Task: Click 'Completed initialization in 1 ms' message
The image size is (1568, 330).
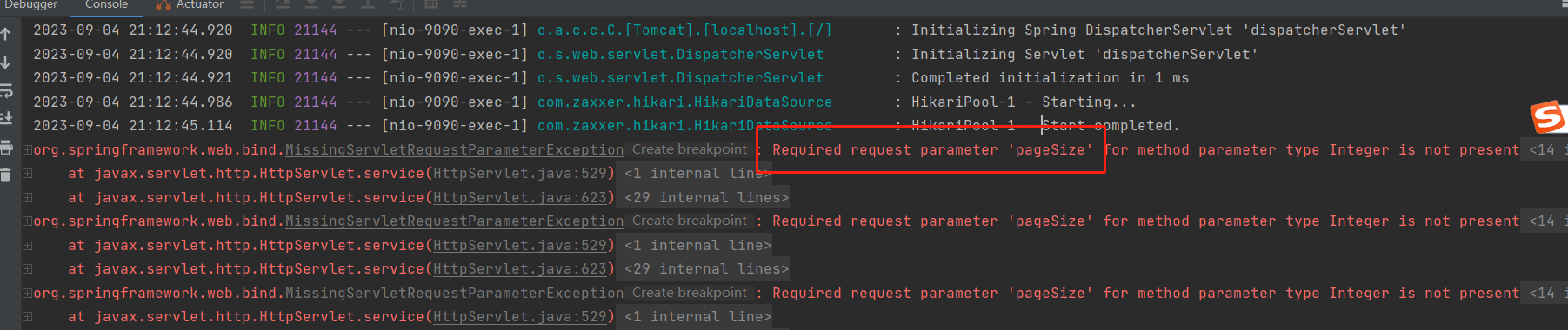Action: pyautogui.click(x=1050, y=78)
